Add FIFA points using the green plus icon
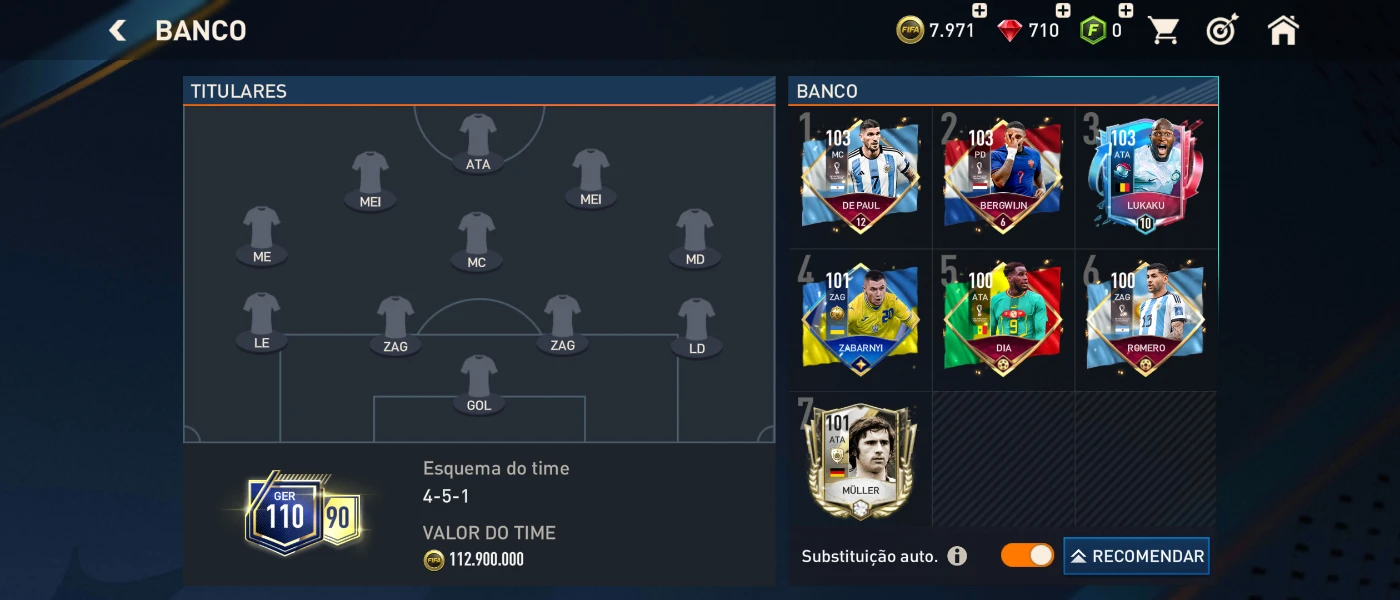Viewport: 1400px width, 600px height. point(1125,11)
